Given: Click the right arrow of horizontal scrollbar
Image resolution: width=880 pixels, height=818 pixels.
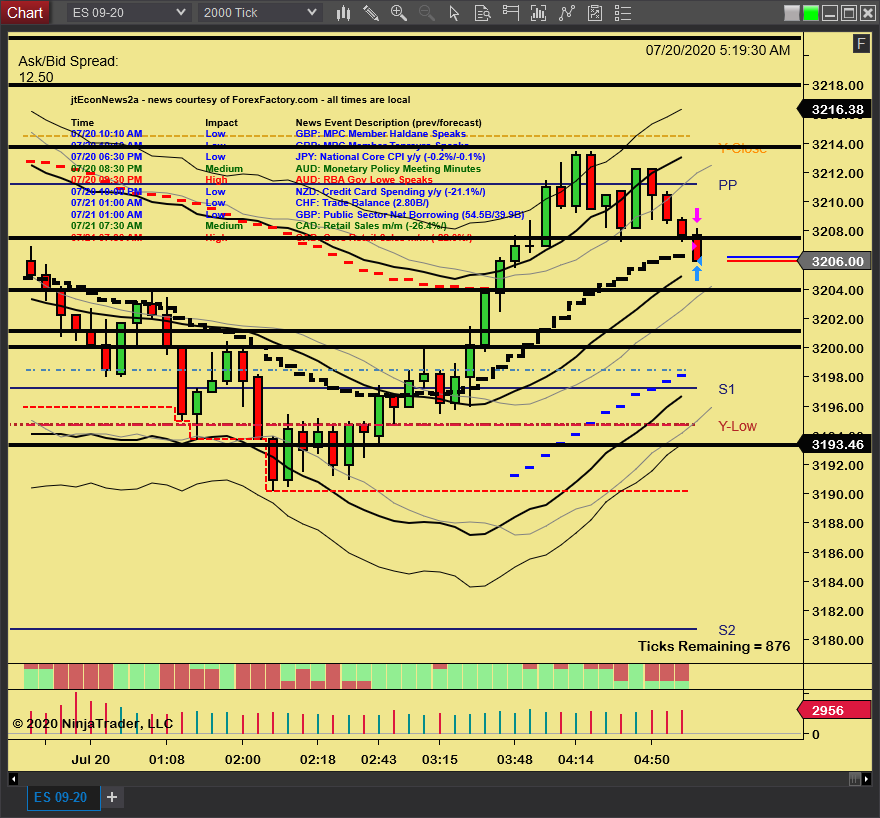Looking at the screenshot, I should click(867, 779).
